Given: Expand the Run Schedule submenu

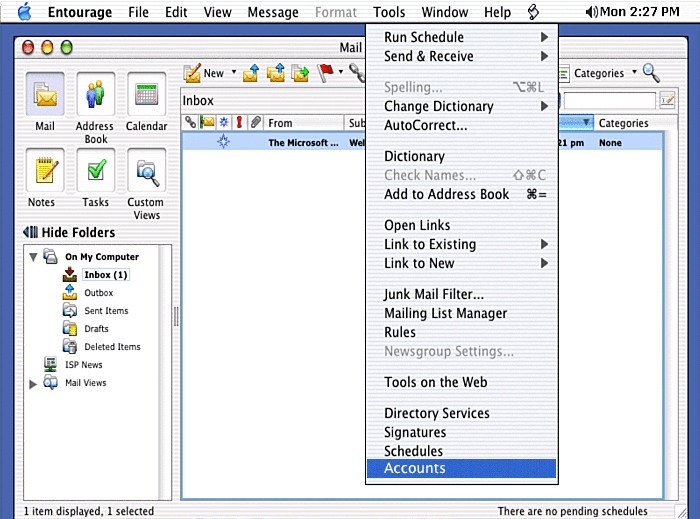Looking at the screenshot, I should click(544, 37).
